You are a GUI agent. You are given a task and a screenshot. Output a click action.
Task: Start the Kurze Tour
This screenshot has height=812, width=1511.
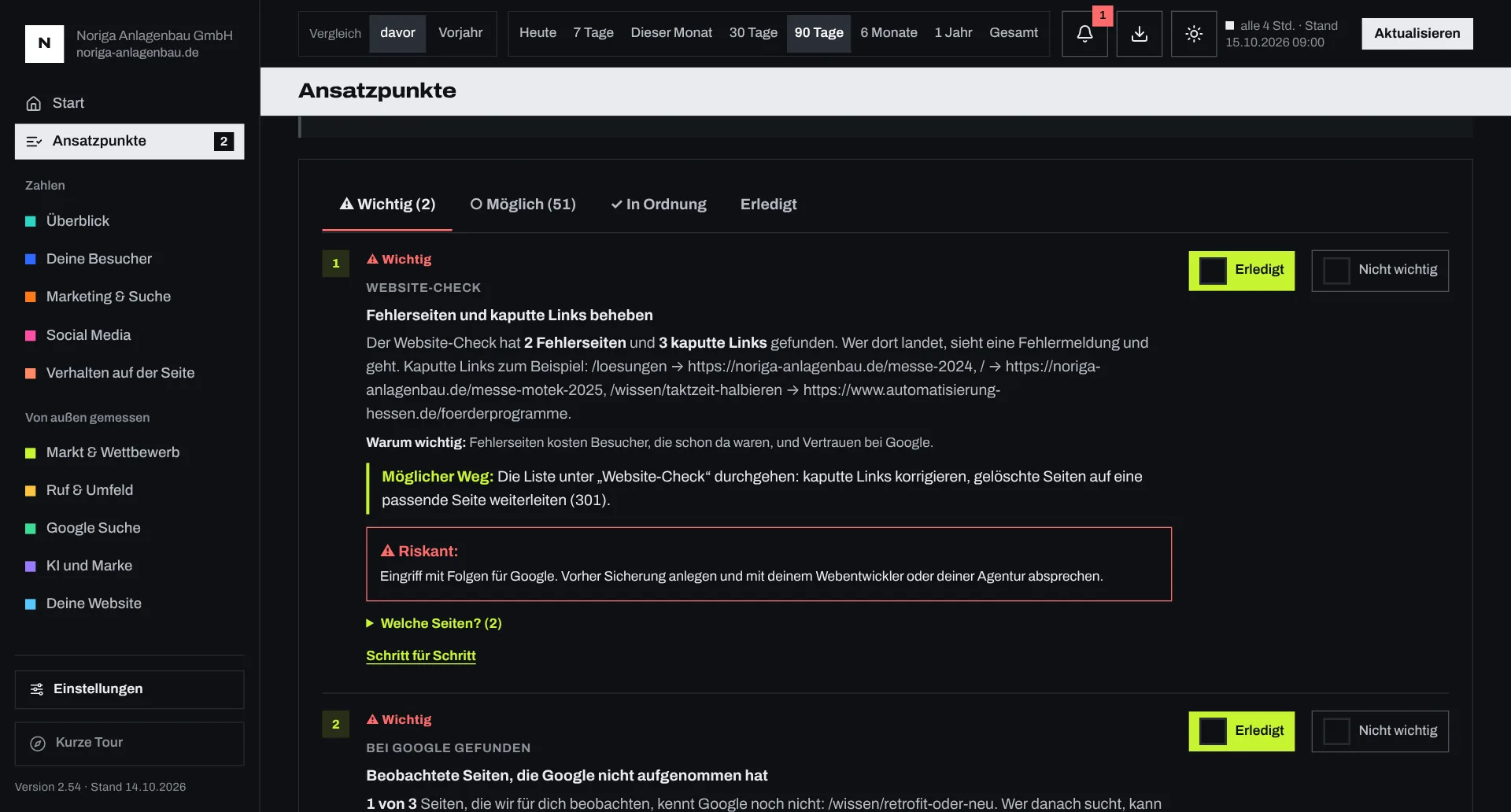coord(130,743)
